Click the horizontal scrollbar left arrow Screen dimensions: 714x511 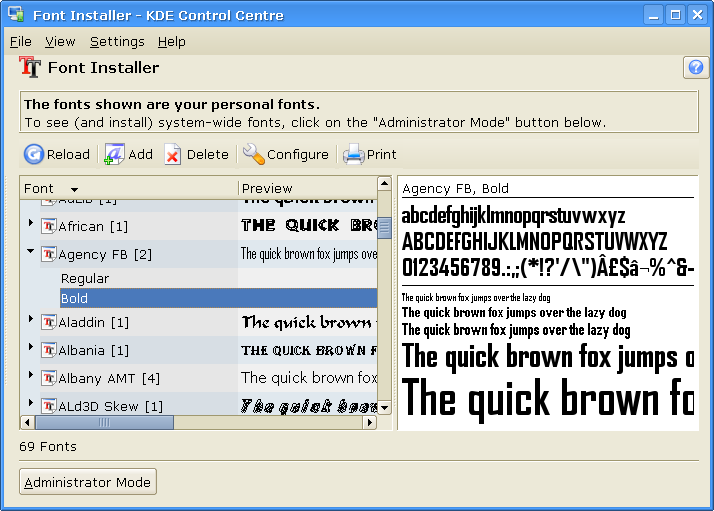(x=27, y=423)
